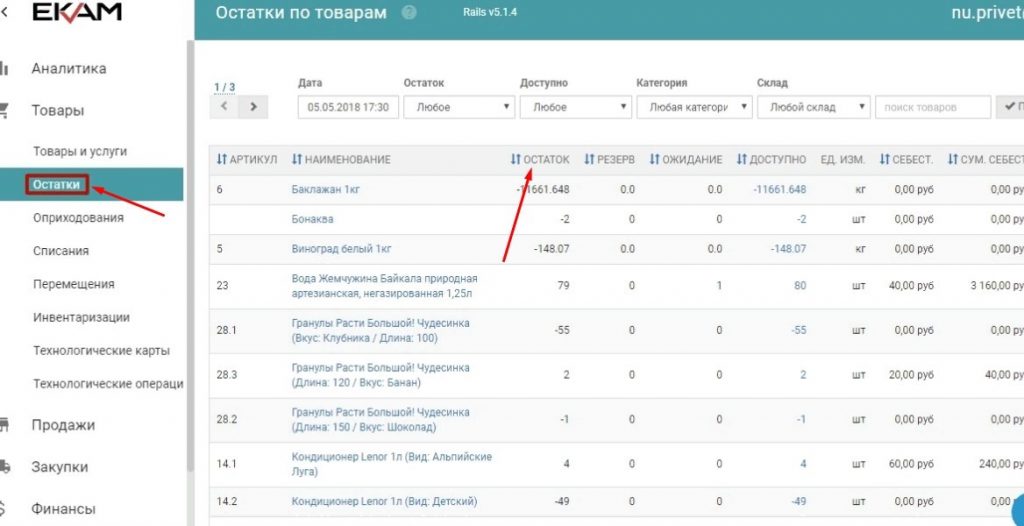Image resolution: width=1024 pixels, height=526 pixels.
Task: Open the Доступно filter dropdown
Action: (576, 107)
